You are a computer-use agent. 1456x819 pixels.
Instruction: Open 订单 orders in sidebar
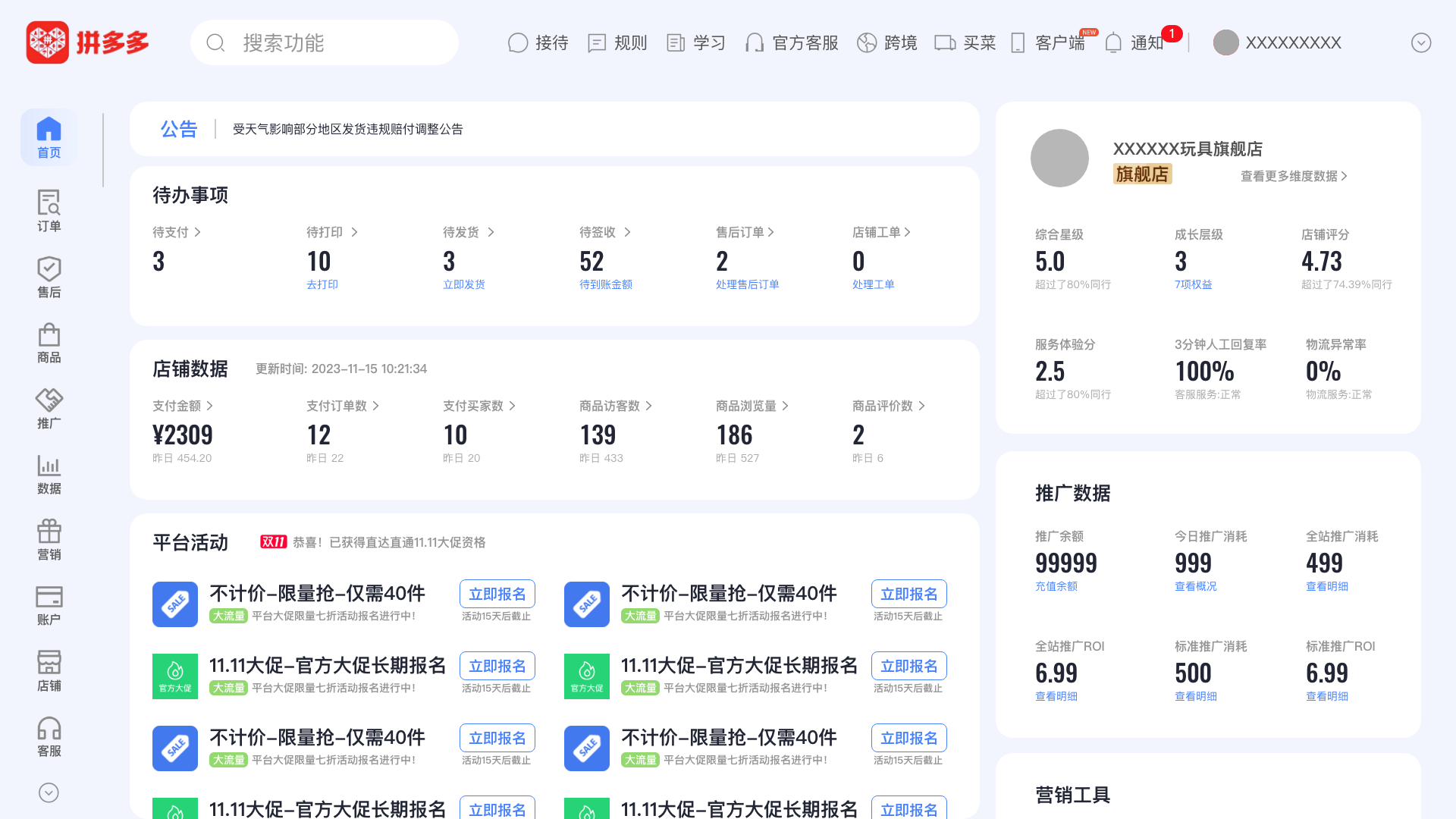(49, 211)
